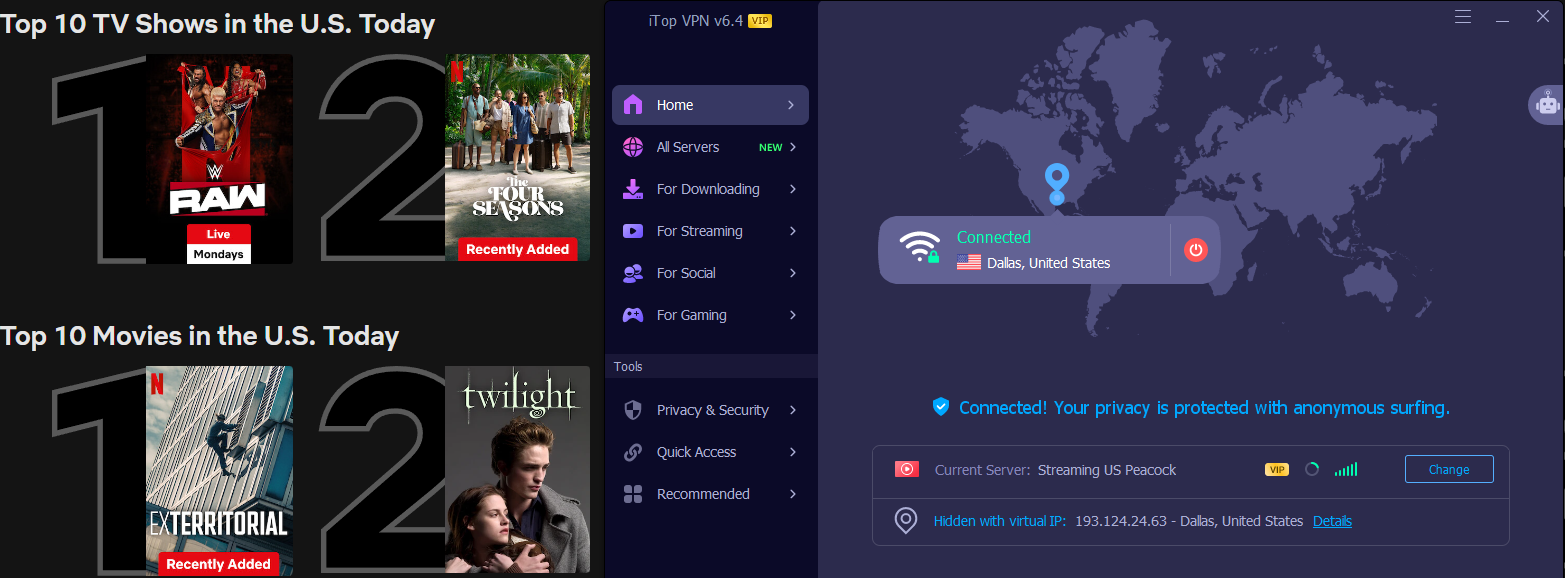This screenshot has height=578, width=1565.
Task: Click Top 10 Movies heading
Action: point(199,336)
